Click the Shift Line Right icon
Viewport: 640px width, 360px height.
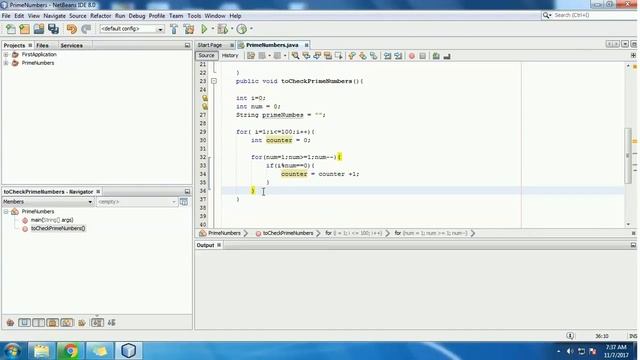(x=398, y=56)
